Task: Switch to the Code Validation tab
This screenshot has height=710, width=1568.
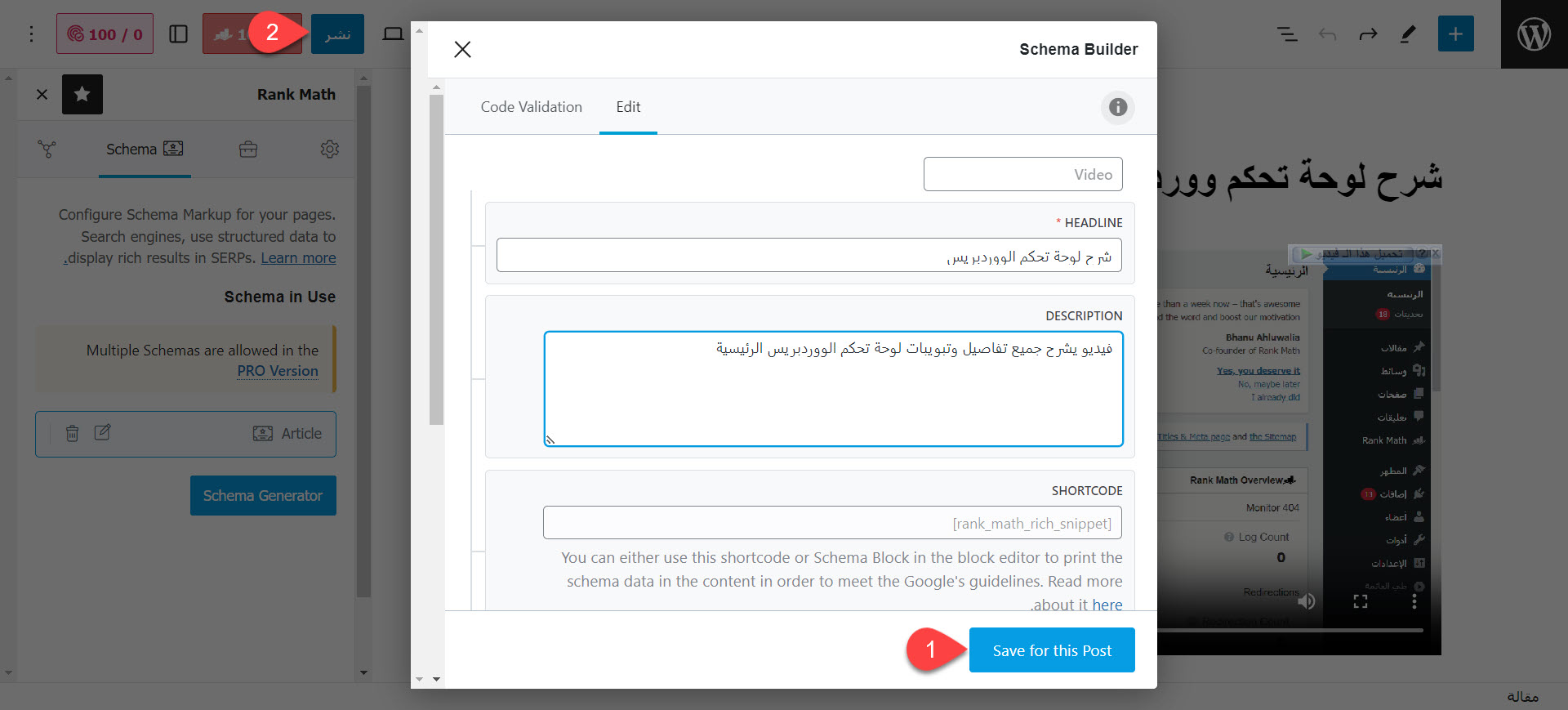Action: tap(531, 107)
